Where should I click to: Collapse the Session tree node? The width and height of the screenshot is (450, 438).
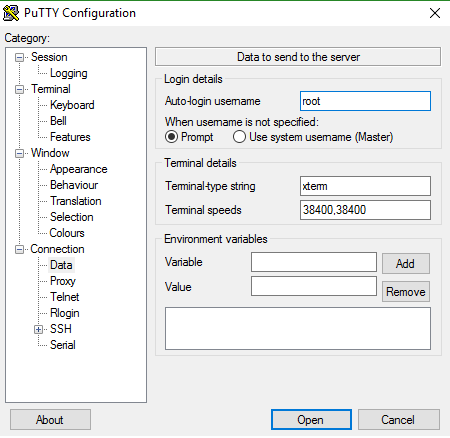click(20, 58)
